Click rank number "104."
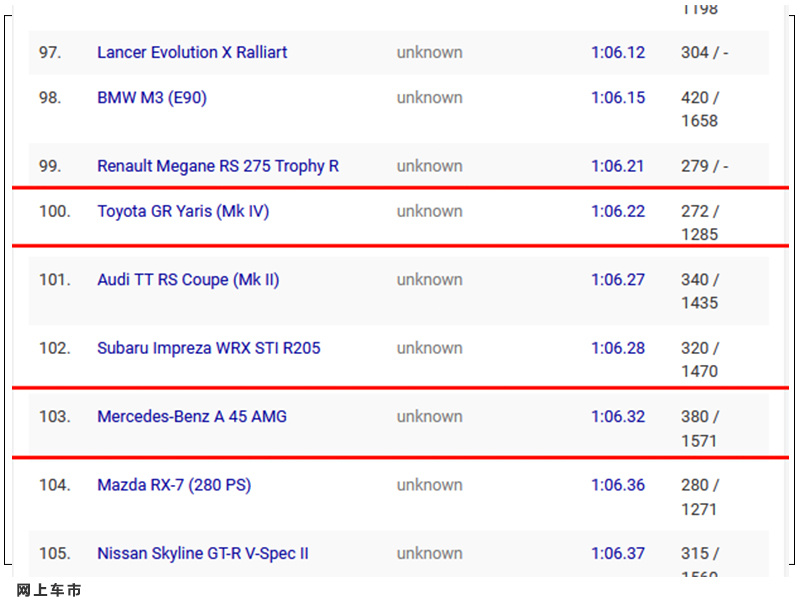The image size is (800, 600). coord(55,485)
